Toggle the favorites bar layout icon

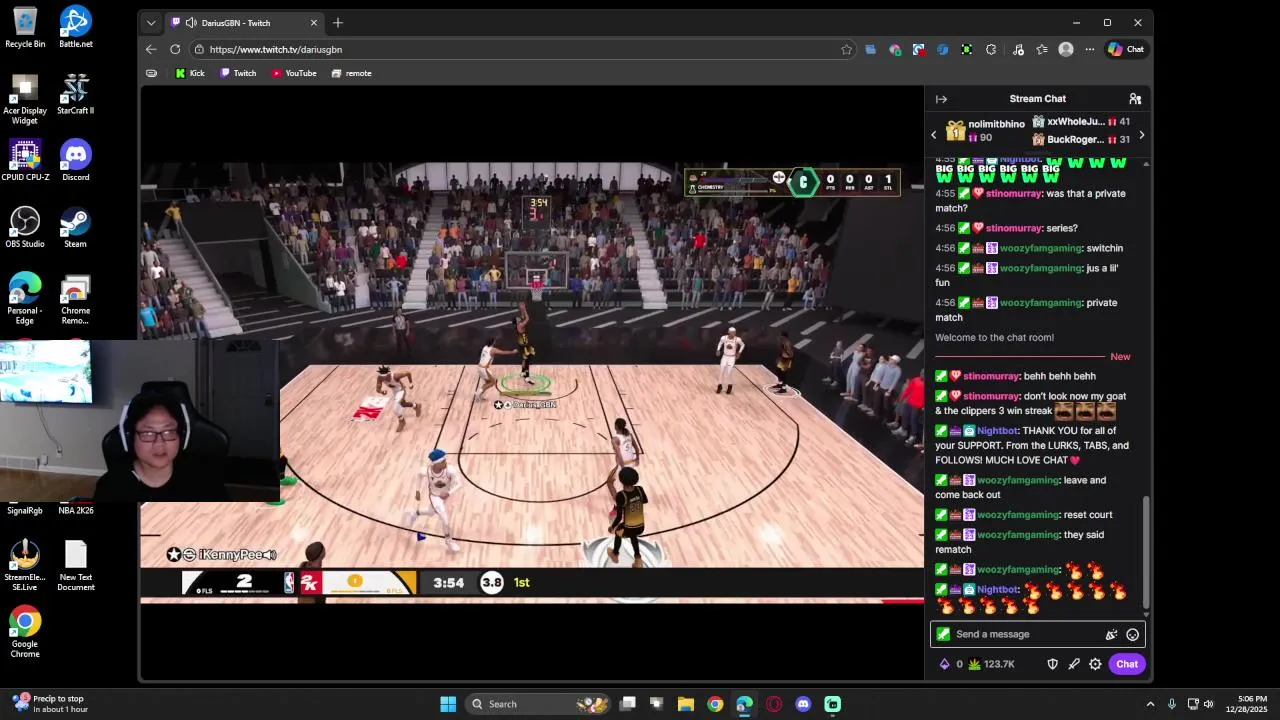pyautogui.click(x=151, y=73)
